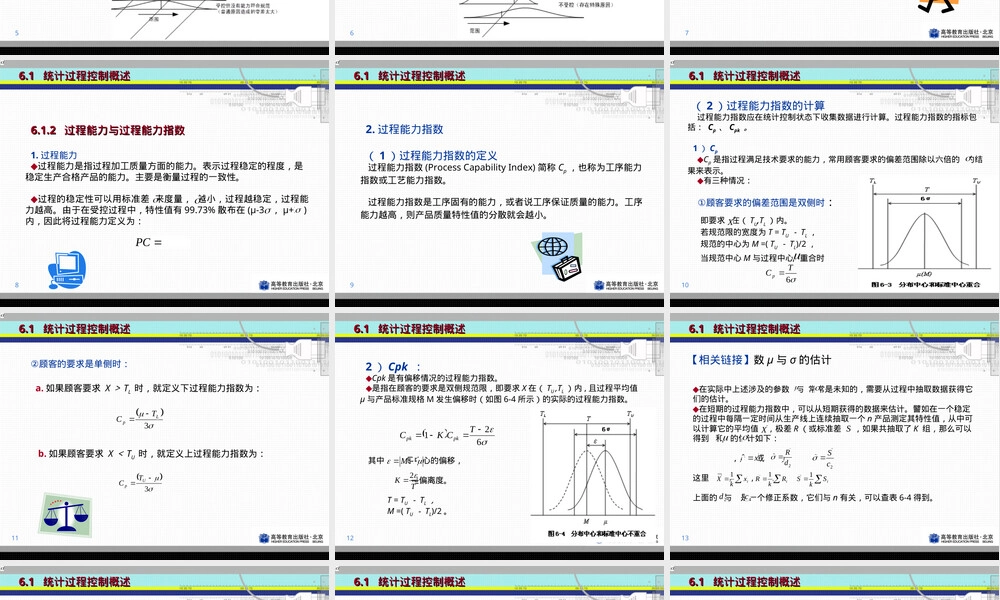This screenshot has height=600, width=1000.
Task: Click the publisher logo on slide 8
Action: pos(291,285)
